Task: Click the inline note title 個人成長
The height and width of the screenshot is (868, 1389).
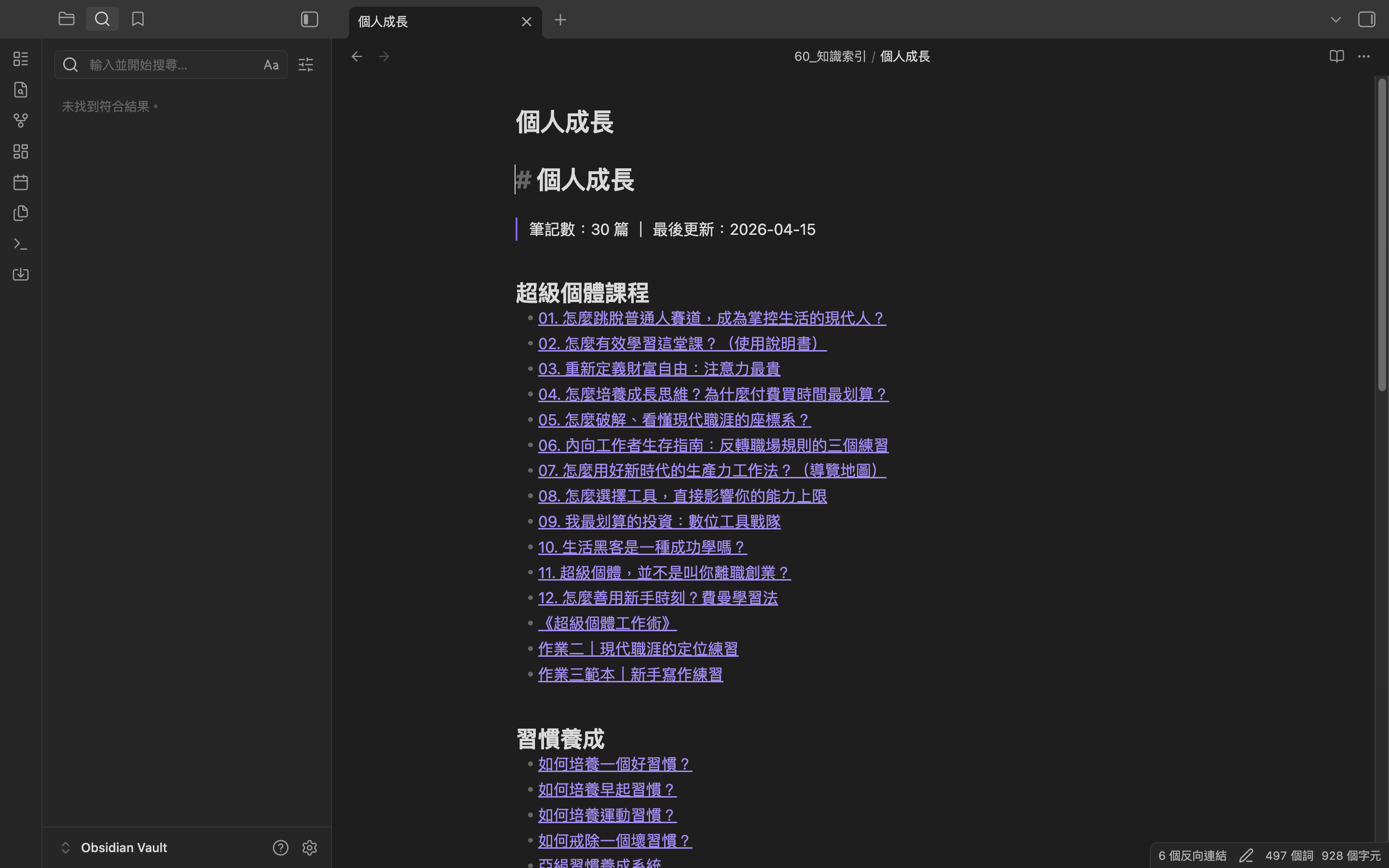Action: (x=565, y=122)
